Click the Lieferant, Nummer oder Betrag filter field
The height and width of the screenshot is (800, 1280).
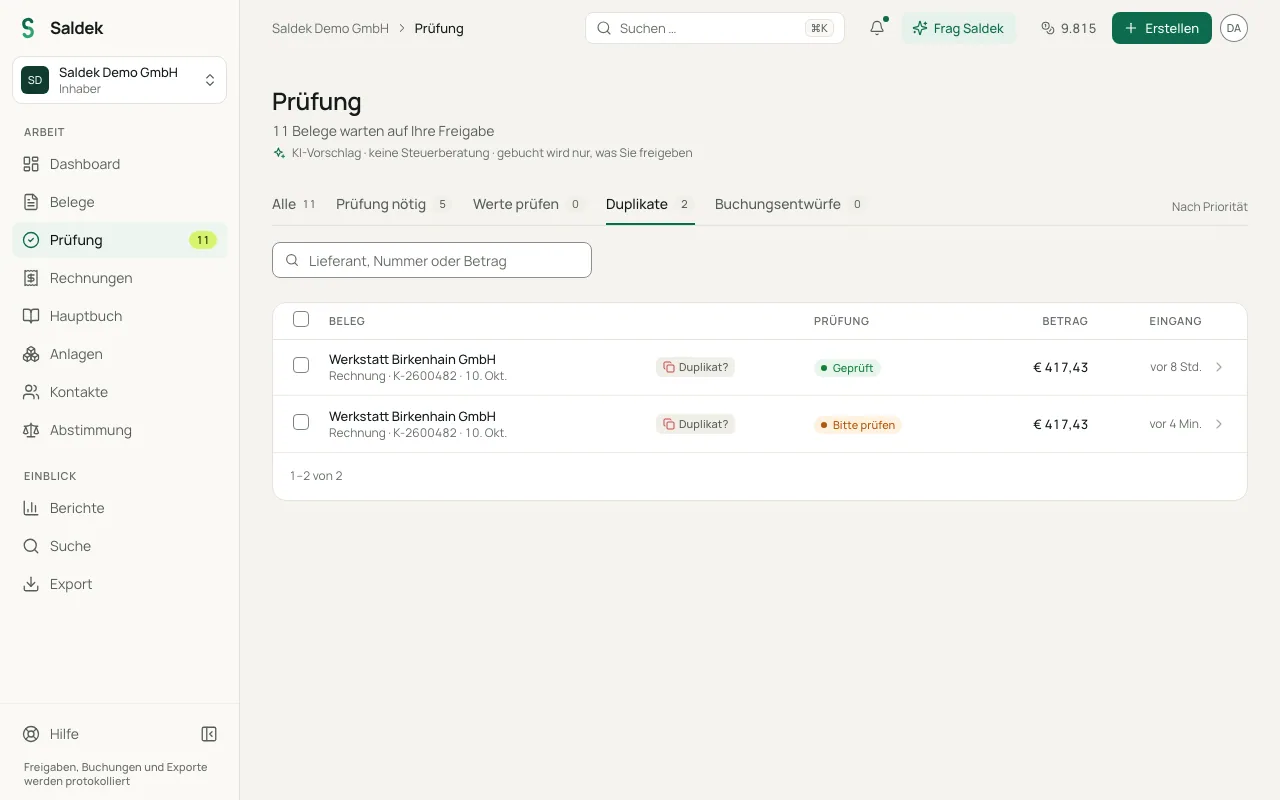coord(432,260)
